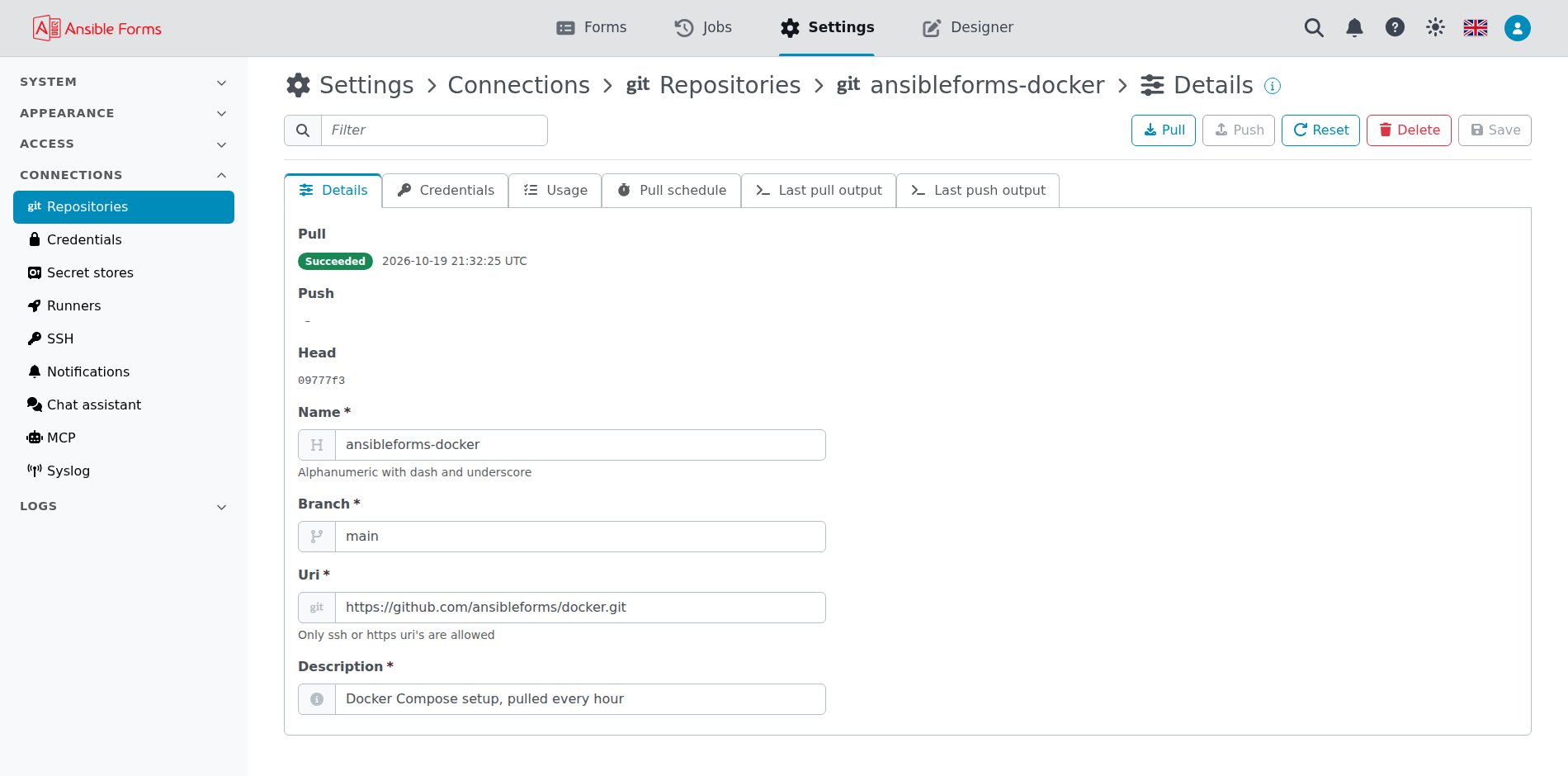Switch to the Usage tab
1568x776 pixels.
tap(555, 191)
